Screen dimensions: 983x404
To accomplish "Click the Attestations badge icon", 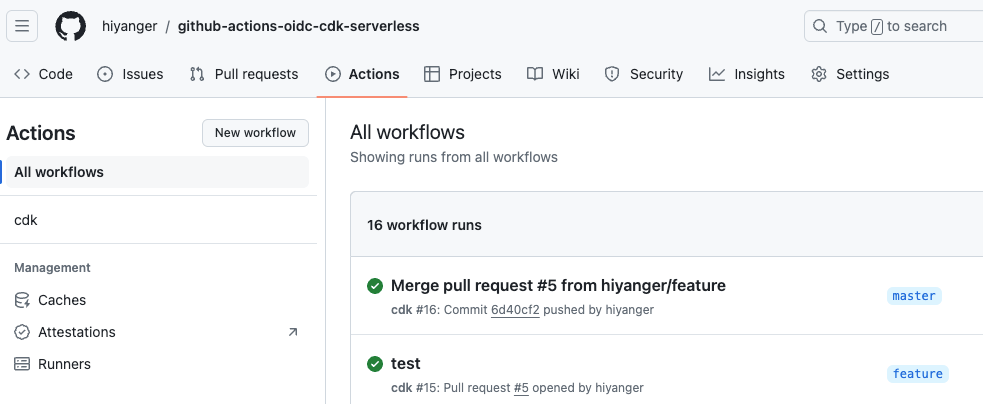I will [x=22, y=332].
